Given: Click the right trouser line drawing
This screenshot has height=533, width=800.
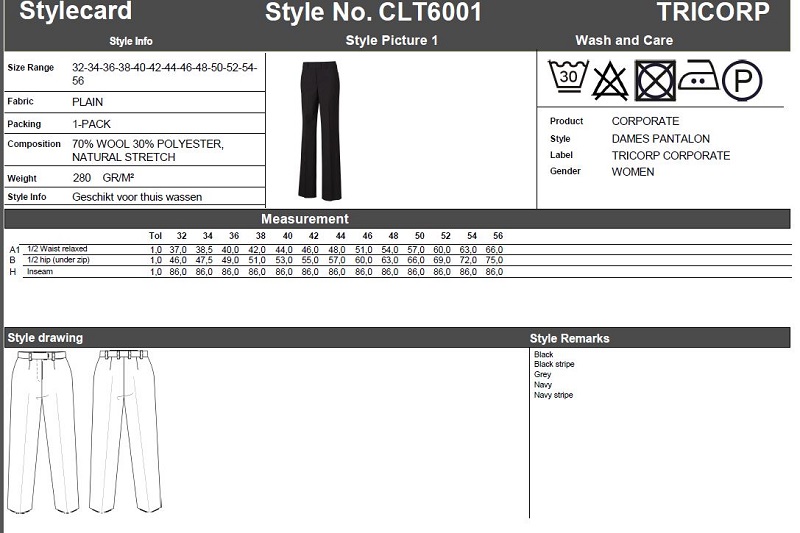Looking at the screenshot, I should tap(125, 430).
